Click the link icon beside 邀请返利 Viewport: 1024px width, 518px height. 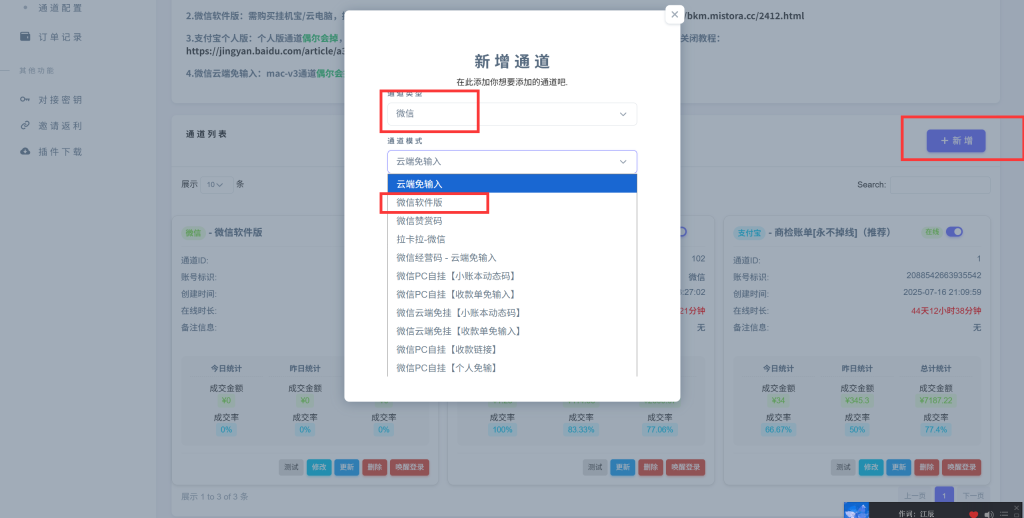tap(25, 125)
